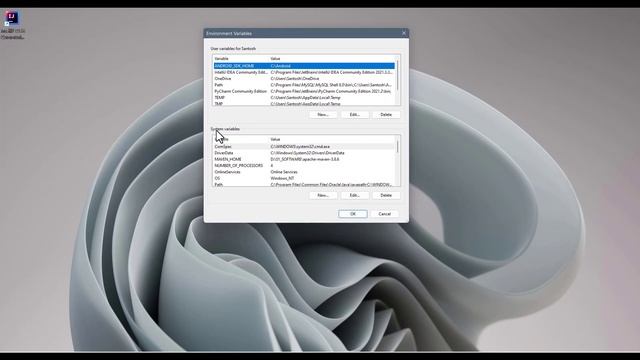This screenshot has height=360, width=640.
Task: Select the system Path variable with Oracle javapath
Action: click(x=304, y=184)
